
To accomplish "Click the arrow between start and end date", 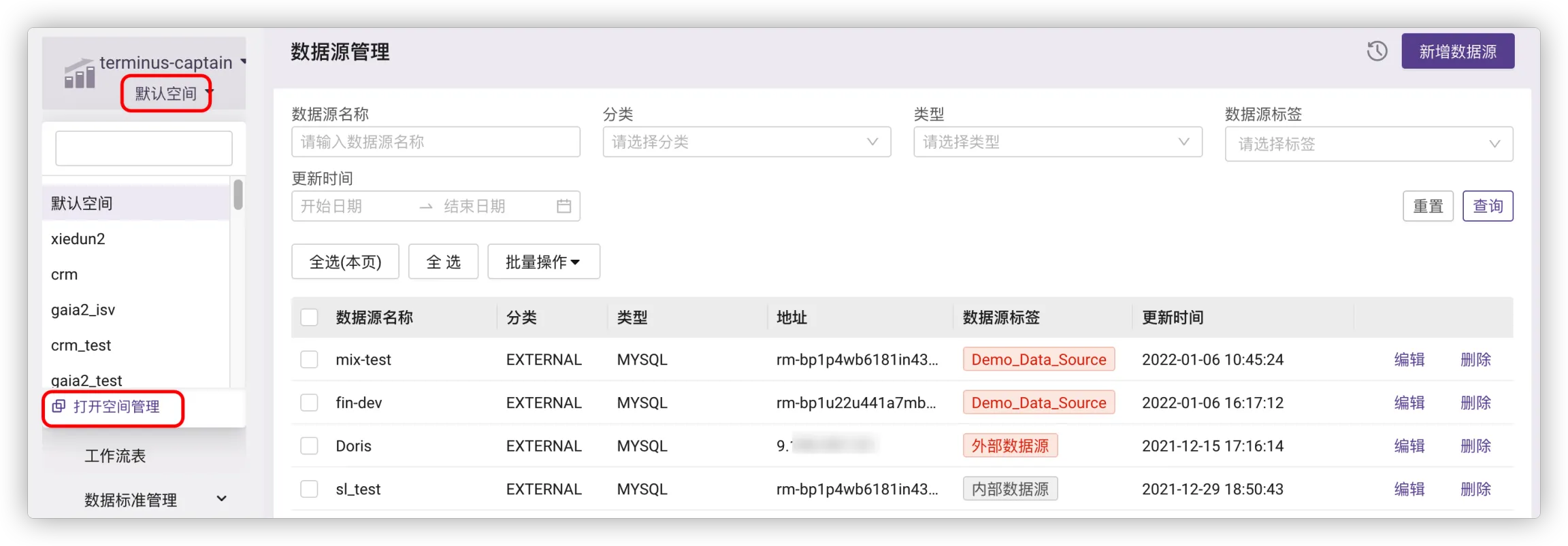I will [426, 207].
